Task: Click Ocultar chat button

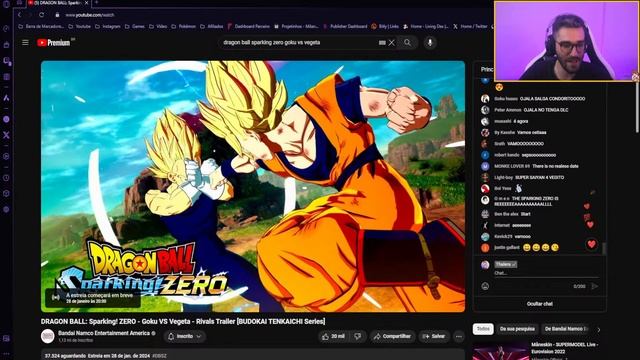Action: (x=540, y=304)
